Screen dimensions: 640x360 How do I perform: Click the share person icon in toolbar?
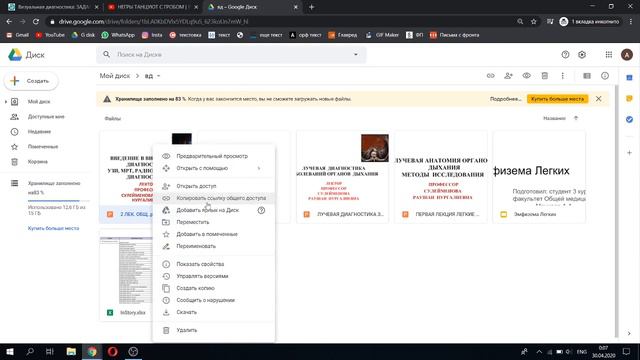pos(508,76)
